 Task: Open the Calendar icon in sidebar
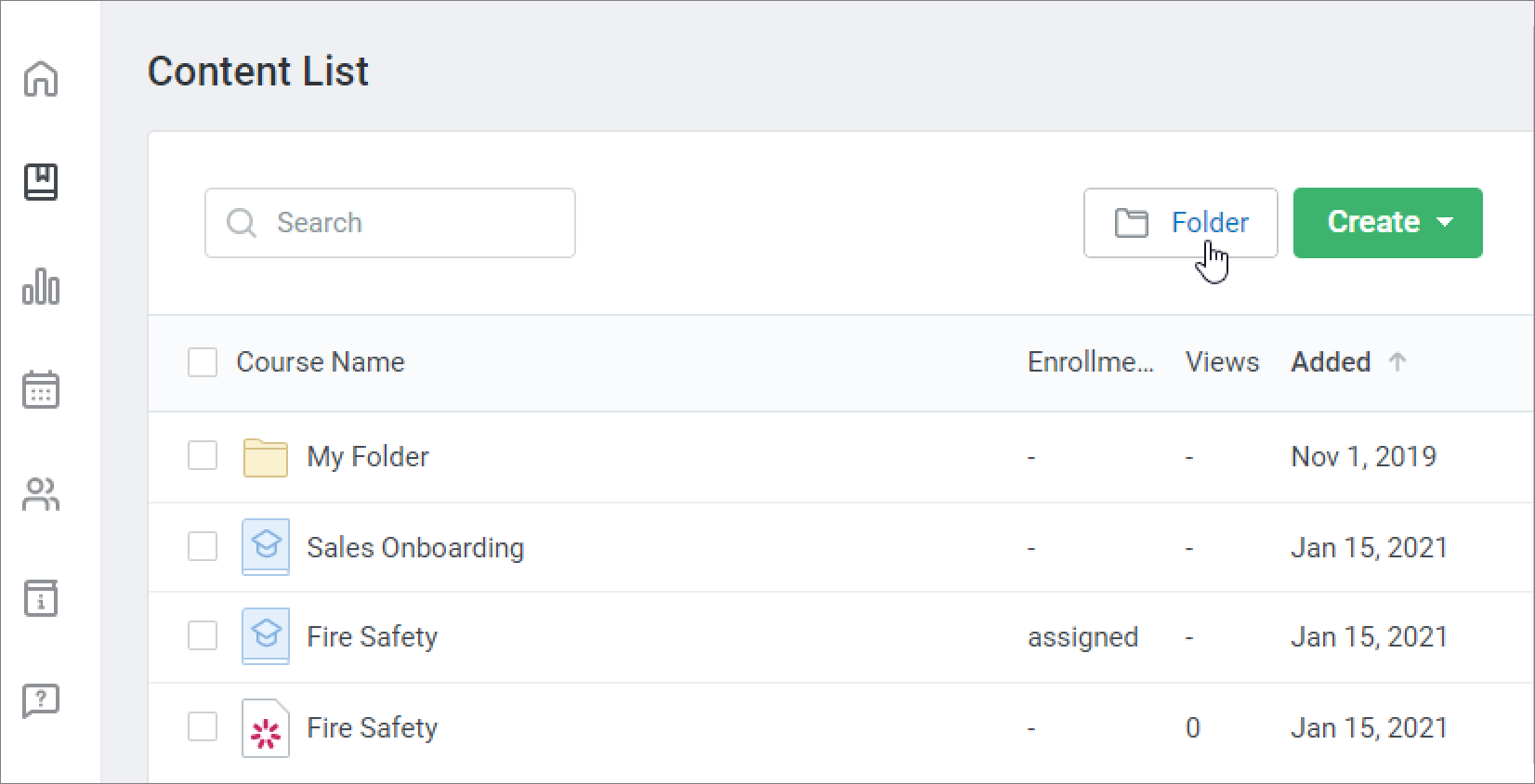coord(41,390)
